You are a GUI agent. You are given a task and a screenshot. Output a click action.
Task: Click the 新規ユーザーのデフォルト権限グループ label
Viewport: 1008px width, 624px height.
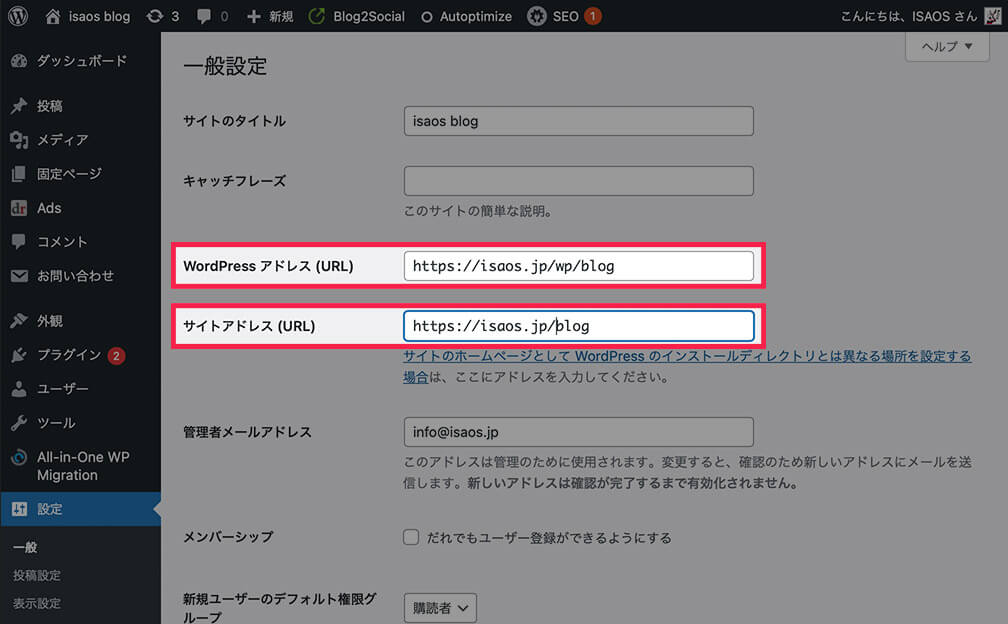[280, 607]
